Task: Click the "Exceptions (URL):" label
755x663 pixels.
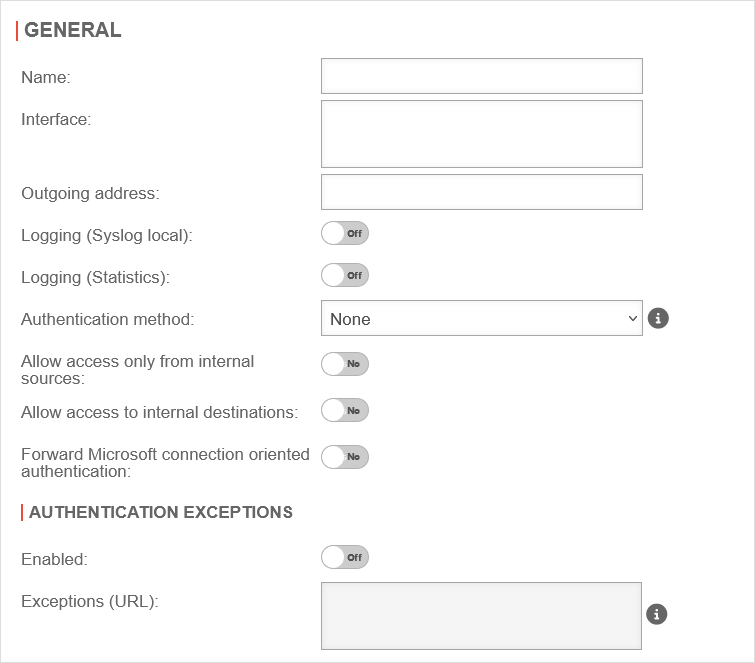Action: [90, 601]
